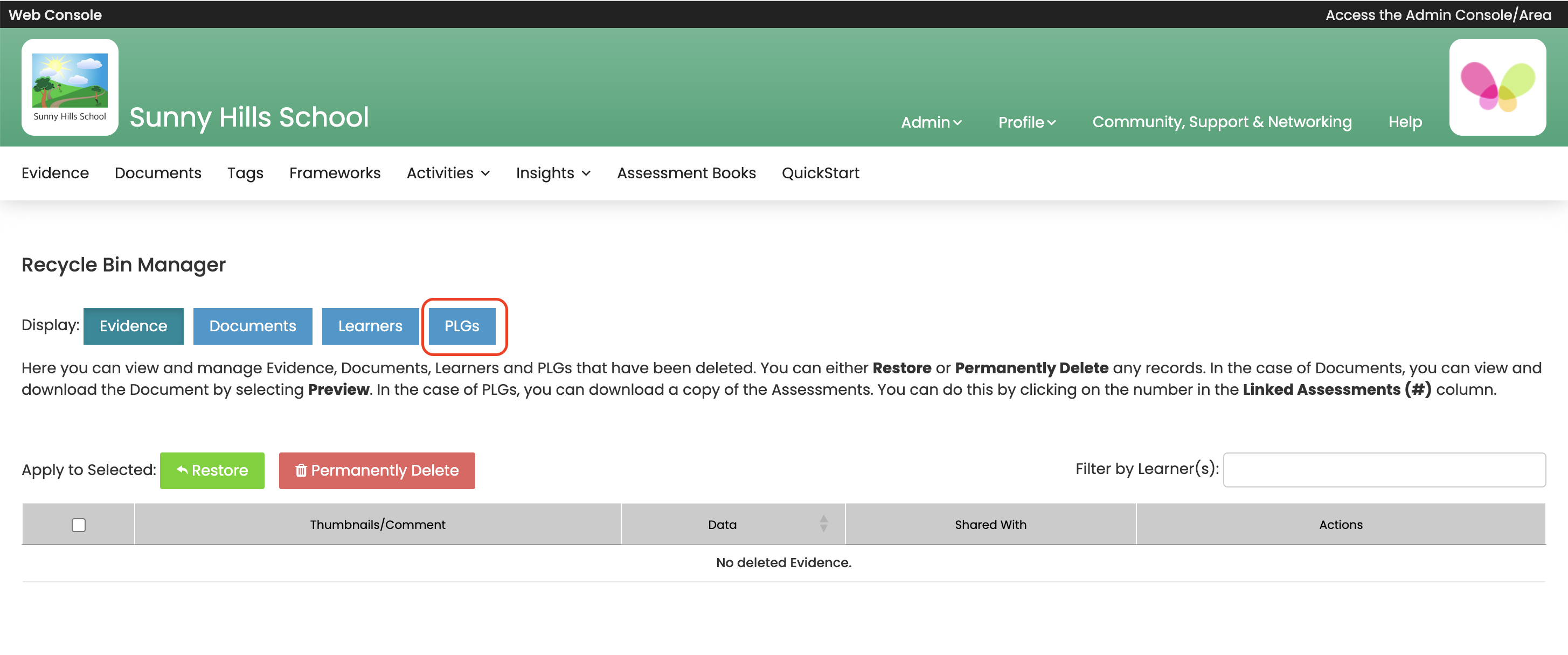Open the QuickStart menu item
Viewport: 1568px width, 655px height.
(820, 173)
